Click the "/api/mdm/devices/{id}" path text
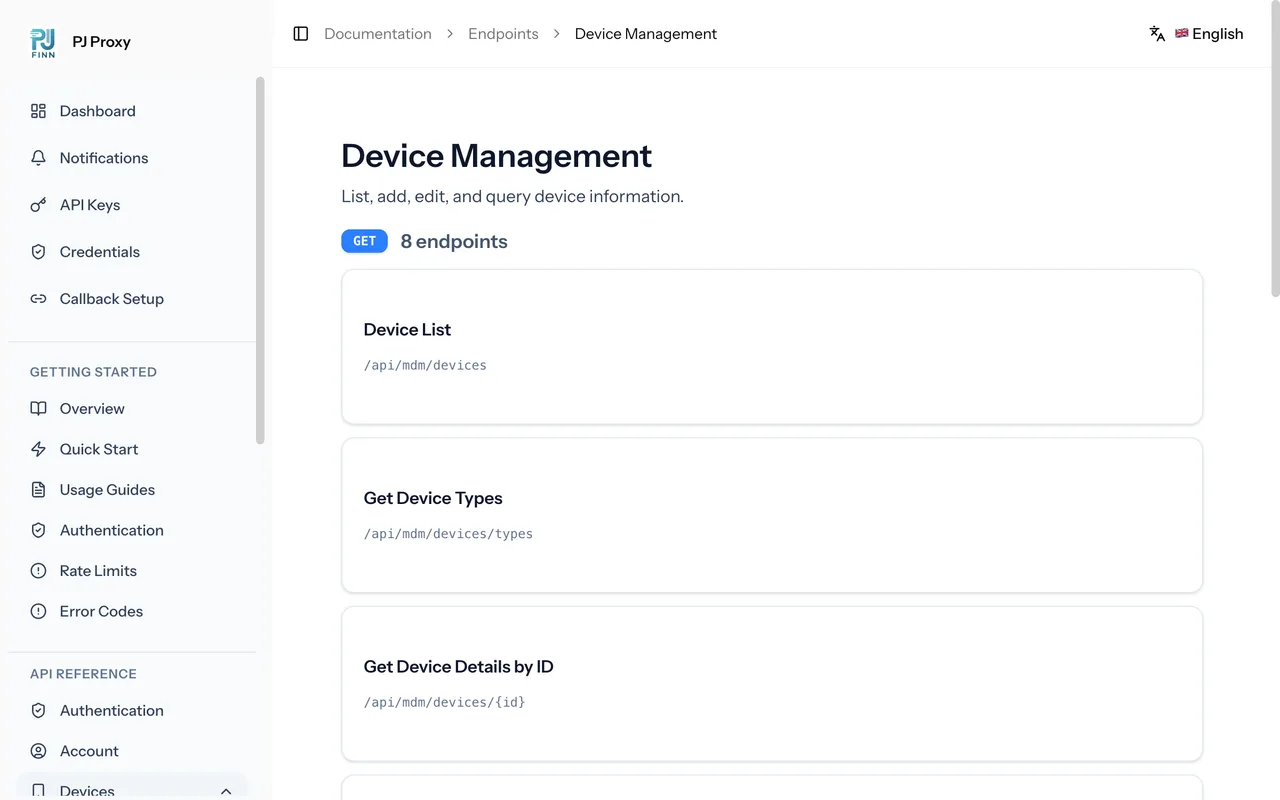 point(445,702)
